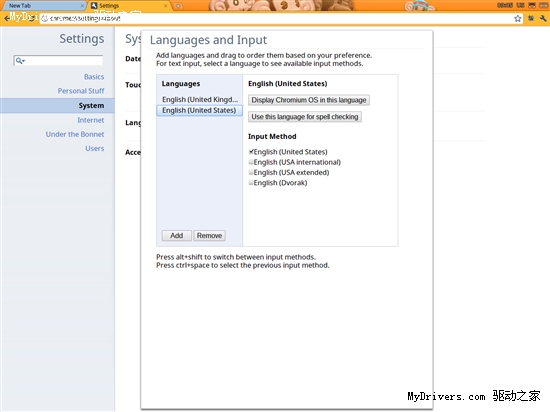Click the search magnifier dropdown in Settings
This screenshot has height=412, width=550.
point(20,61)
